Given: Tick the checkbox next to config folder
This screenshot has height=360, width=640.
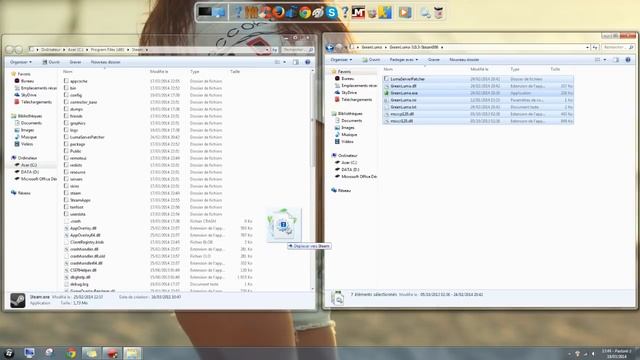Looking at the screenshot, I should point(66,95).
